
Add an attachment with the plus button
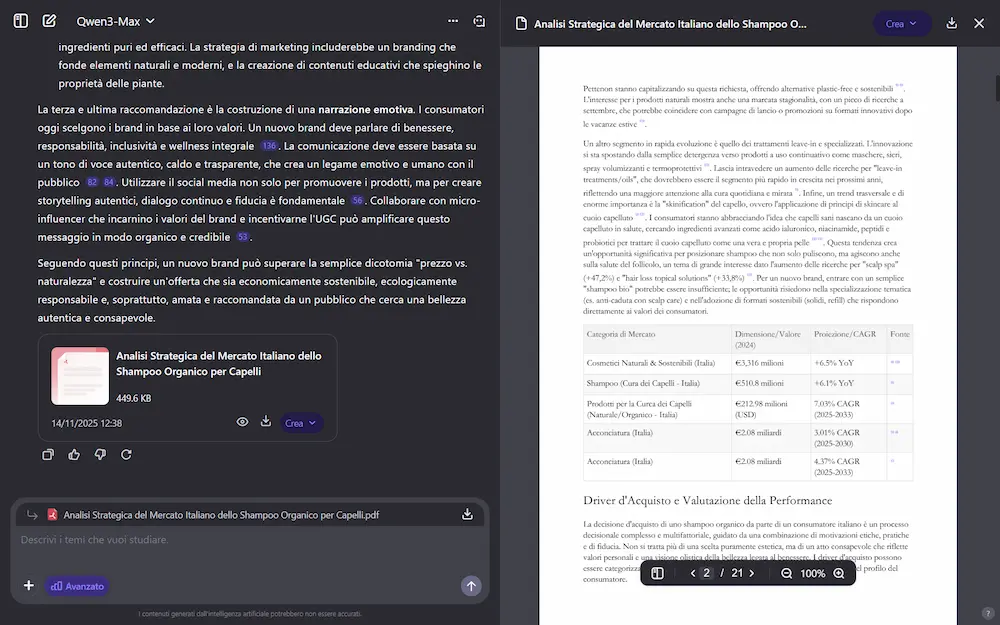click(x=29, y=586)
